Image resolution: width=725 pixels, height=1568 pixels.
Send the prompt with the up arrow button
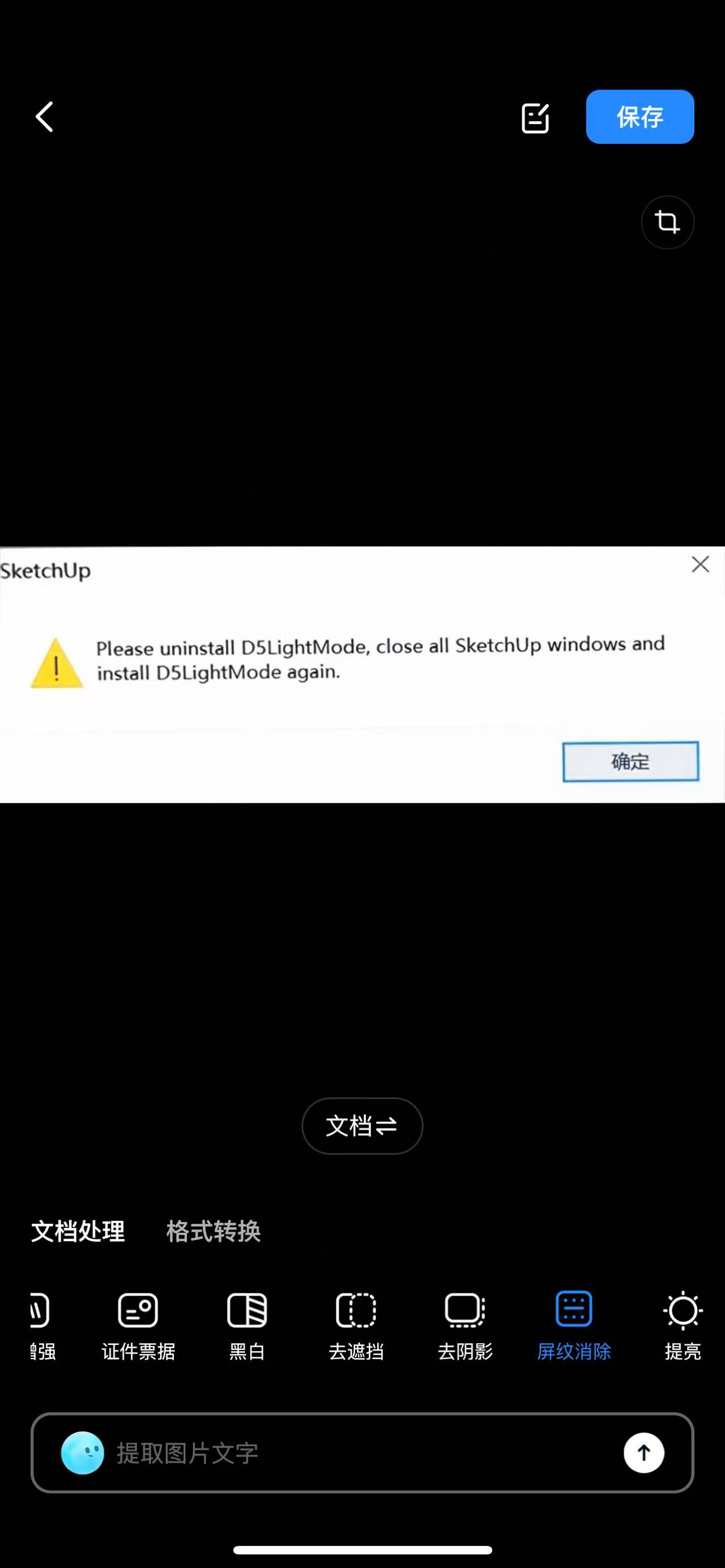coord(643,1453)
